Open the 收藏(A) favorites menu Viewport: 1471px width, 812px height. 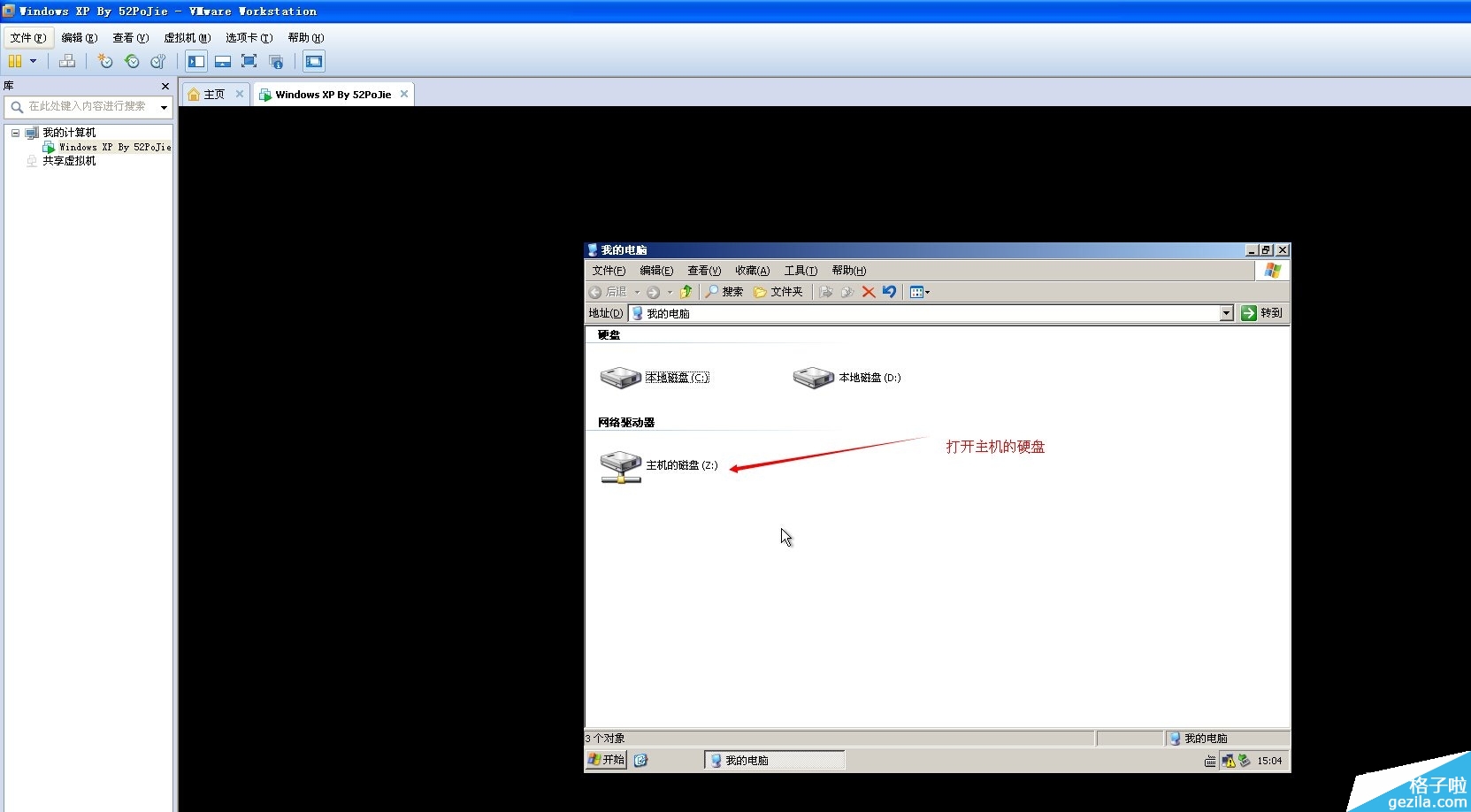pyautogui.click(x=752, y=271)
